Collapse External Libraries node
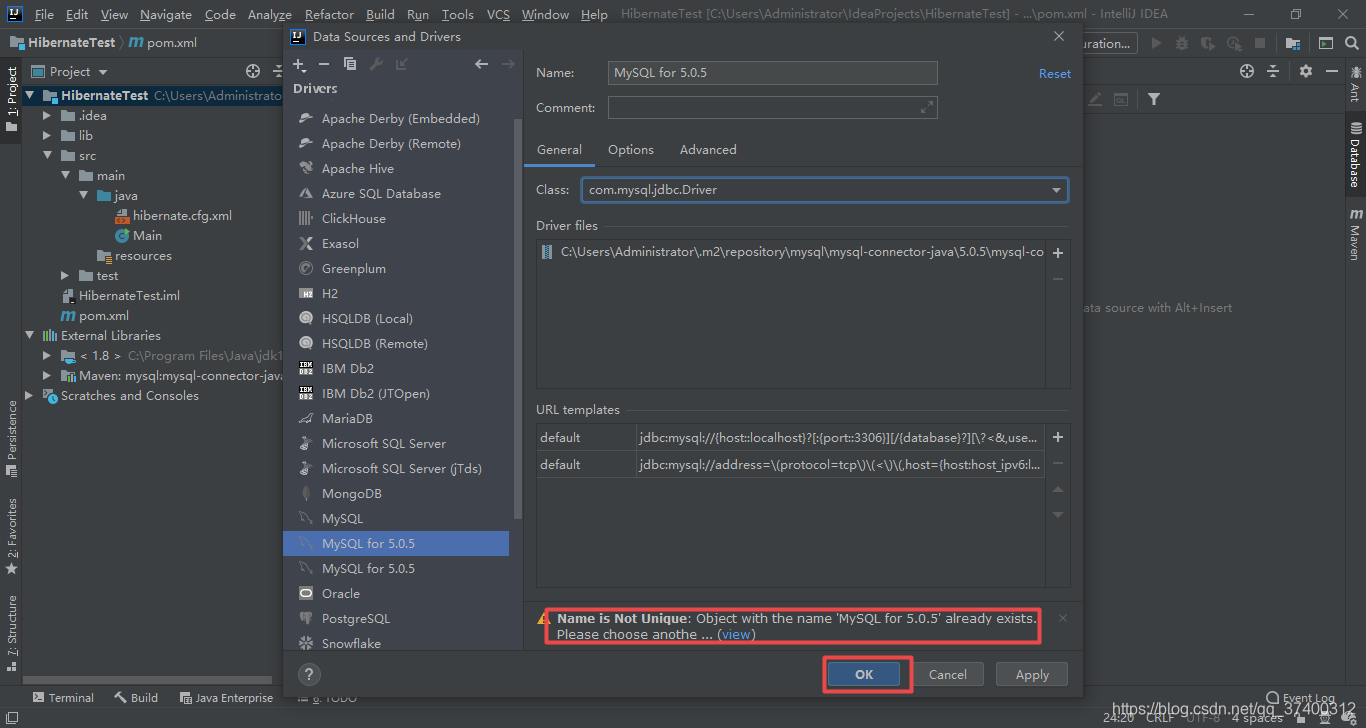 click(29, 335)
